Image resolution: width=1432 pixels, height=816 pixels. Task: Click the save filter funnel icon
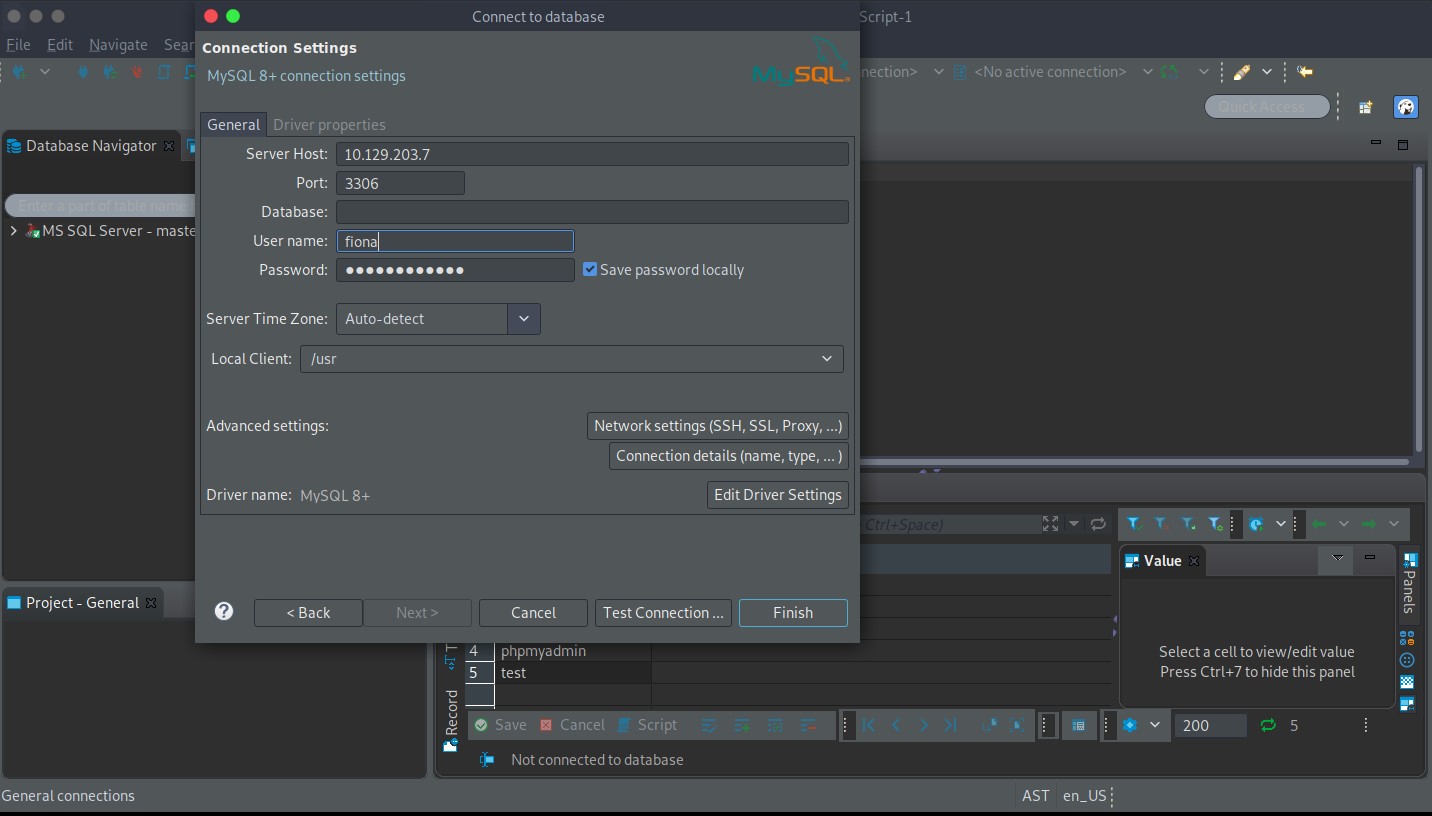(x=1188, y=523)
